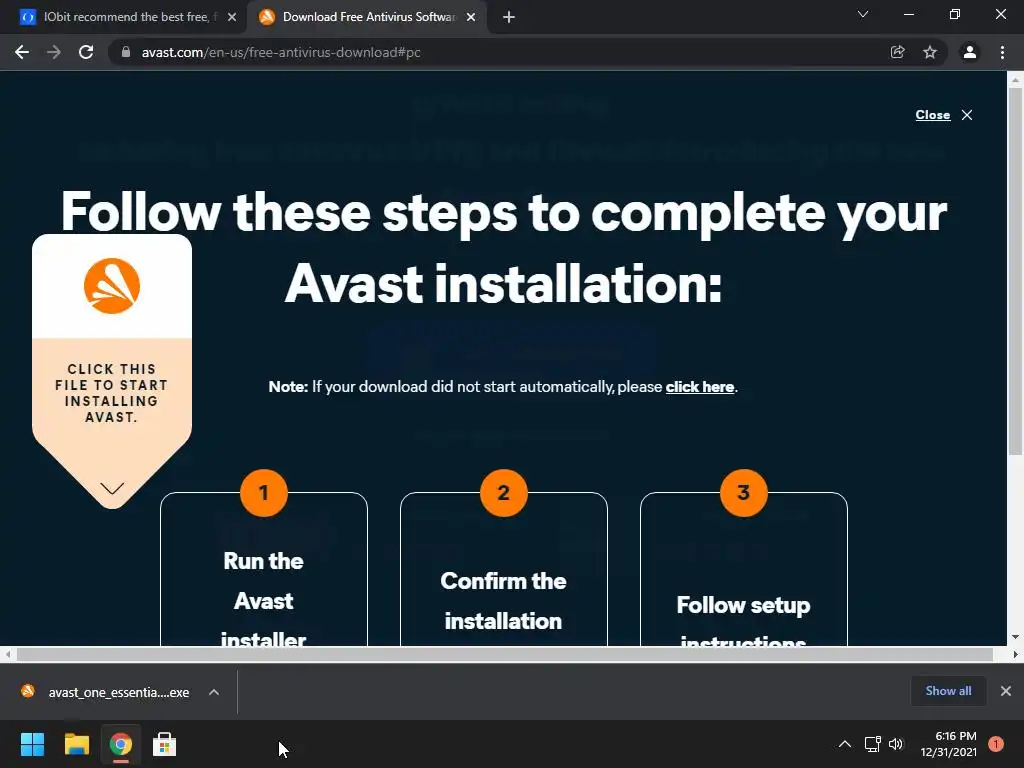Close the IObit tab
The height and width of the screenshot is (768, 1024).
click(x=232, y=17)
